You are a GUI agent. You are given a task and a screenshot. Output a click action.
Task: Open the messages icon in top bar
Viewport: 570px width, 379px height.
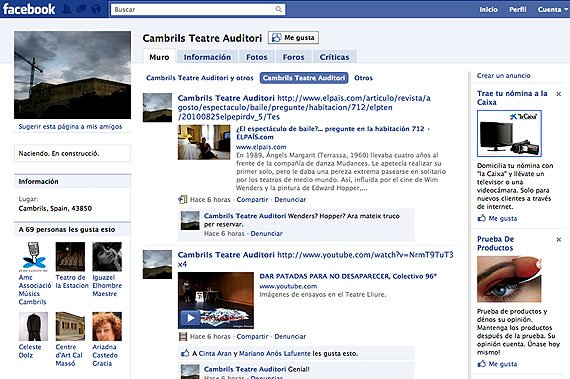coord(81,9)
